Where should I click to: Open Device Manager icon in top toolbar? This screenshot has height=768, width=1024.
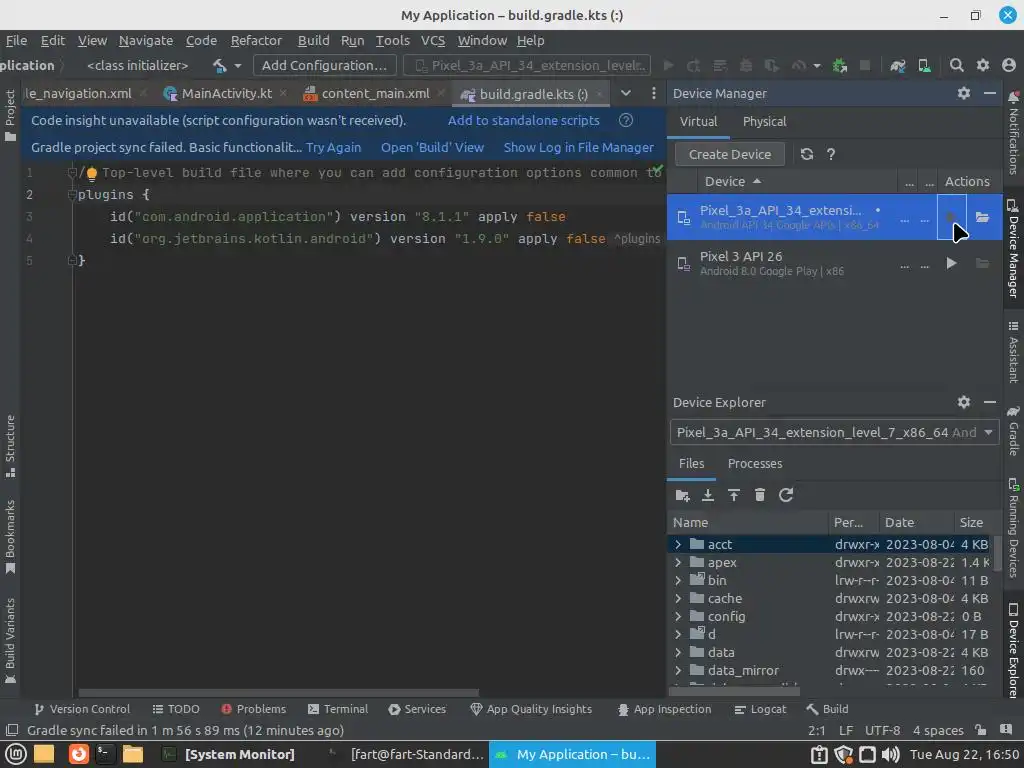click(x=924, y=65)
